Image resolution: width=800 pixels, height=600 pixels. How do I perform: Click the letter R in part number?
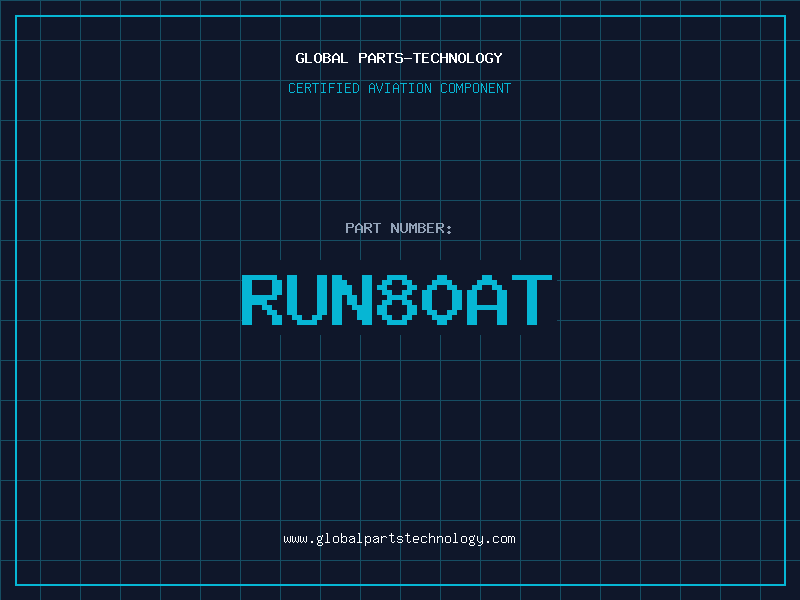pos(261,300)
